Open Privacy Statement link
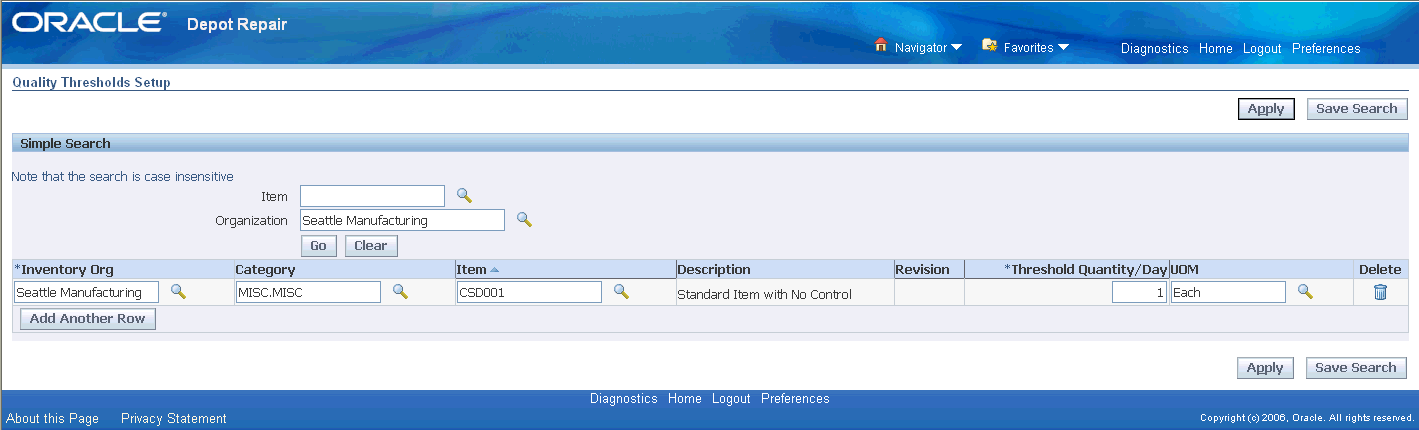Image resolution: width=1419 pixels, height=430 pixels. [174, 419]
